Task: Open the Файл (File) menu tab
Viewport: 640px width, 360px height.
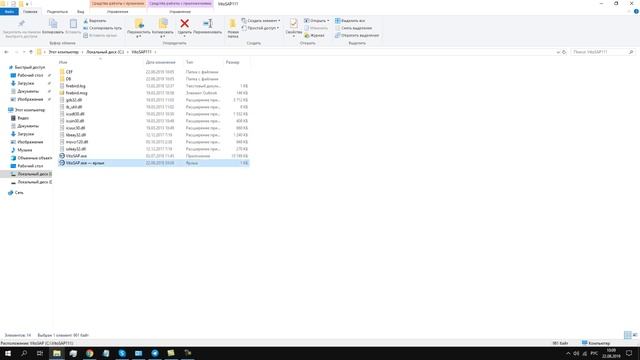Action: (x=9, y=11)
